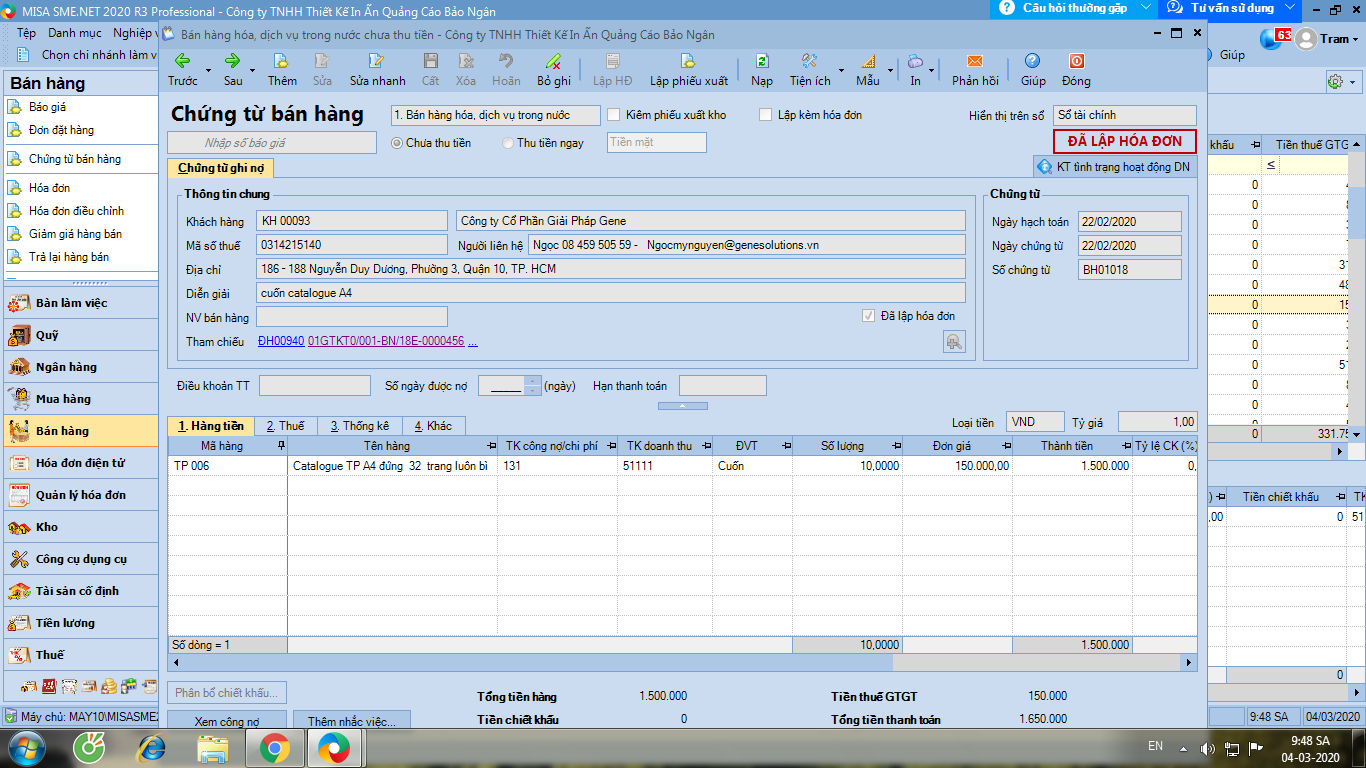Expand the Mẫu template dropdown arrow
1366x768 pixels.
pyautogui.click(x=890, y=70)
